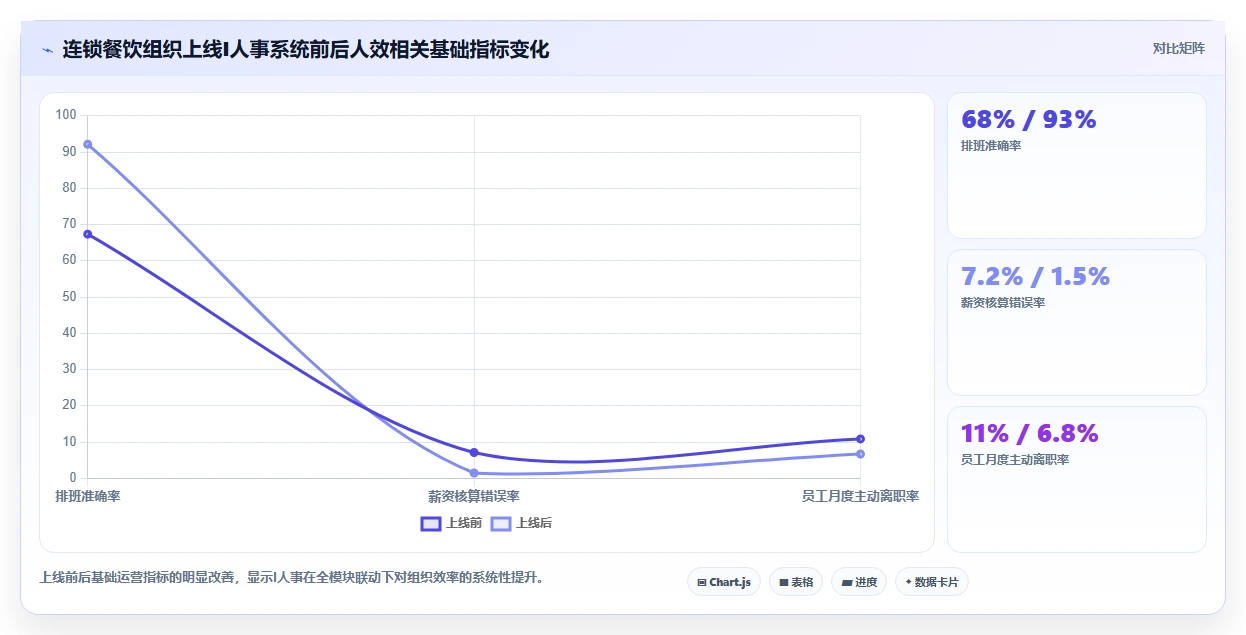Click the 上线后 legend color box

501,523
